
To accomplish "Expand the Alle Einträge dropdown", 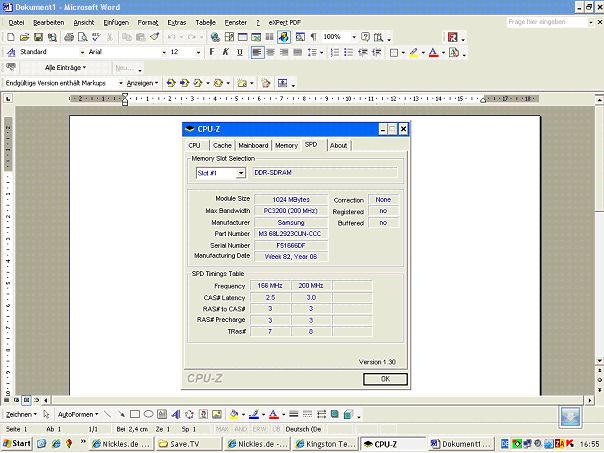I will pyautogui.click(x=65, y=68).
